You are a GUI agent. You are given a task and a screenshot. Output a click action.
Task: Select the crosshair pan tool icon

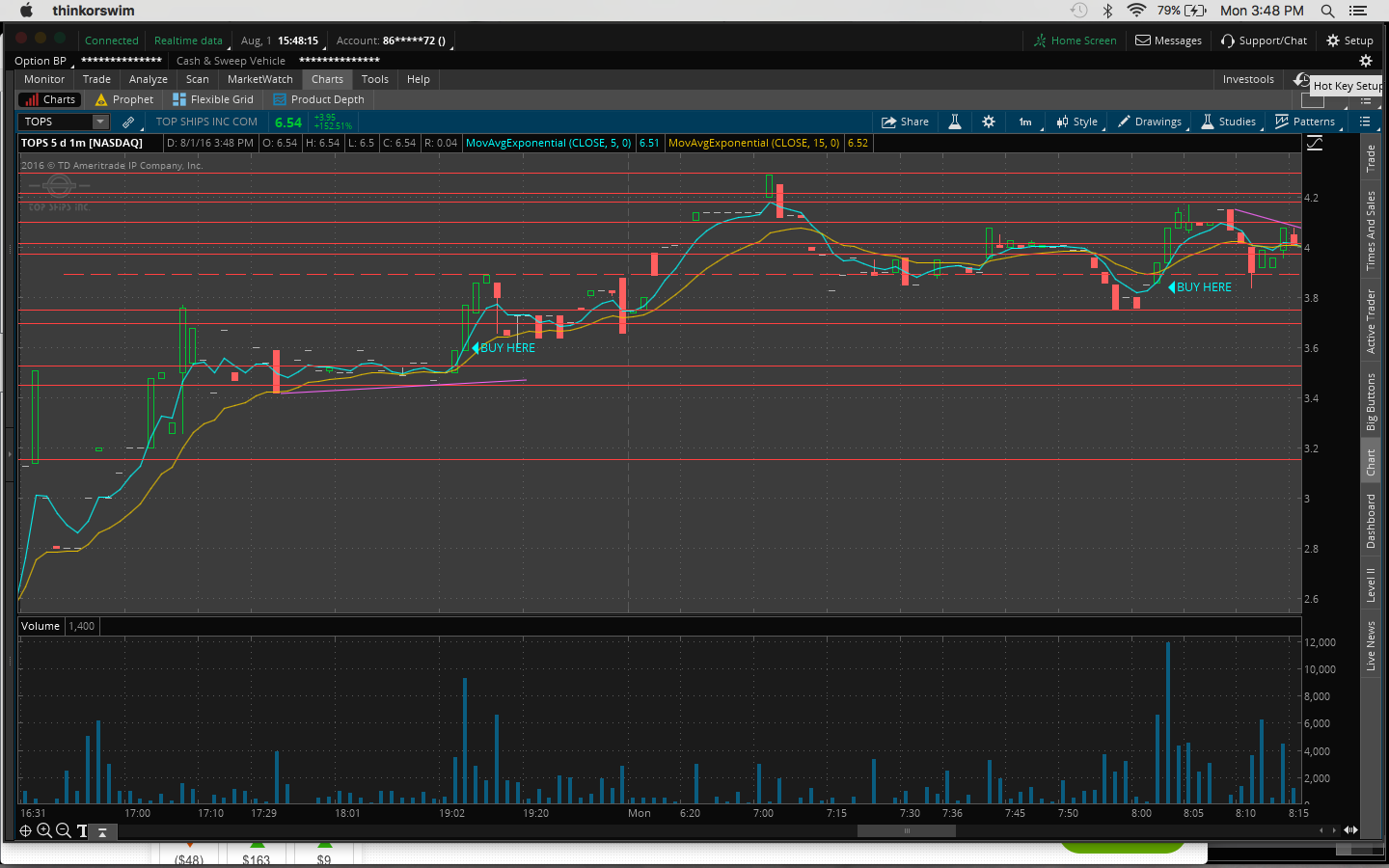click(26, 830)
